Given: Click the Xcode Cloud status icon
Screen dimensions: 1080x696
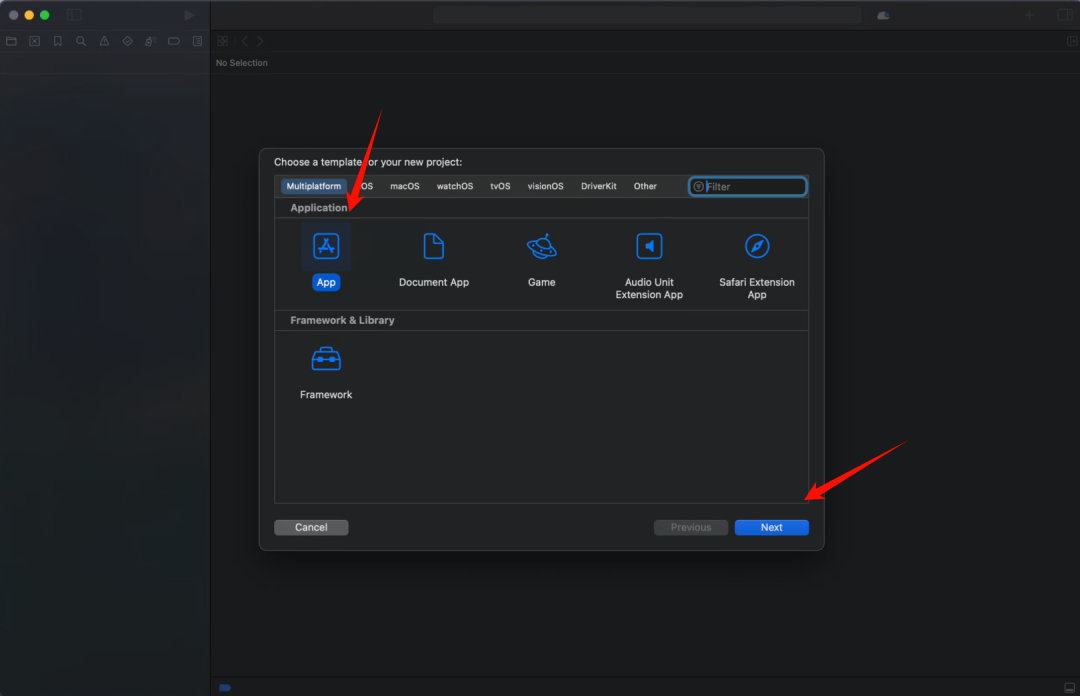Looking at the screenshot, I should pos(883,15).
